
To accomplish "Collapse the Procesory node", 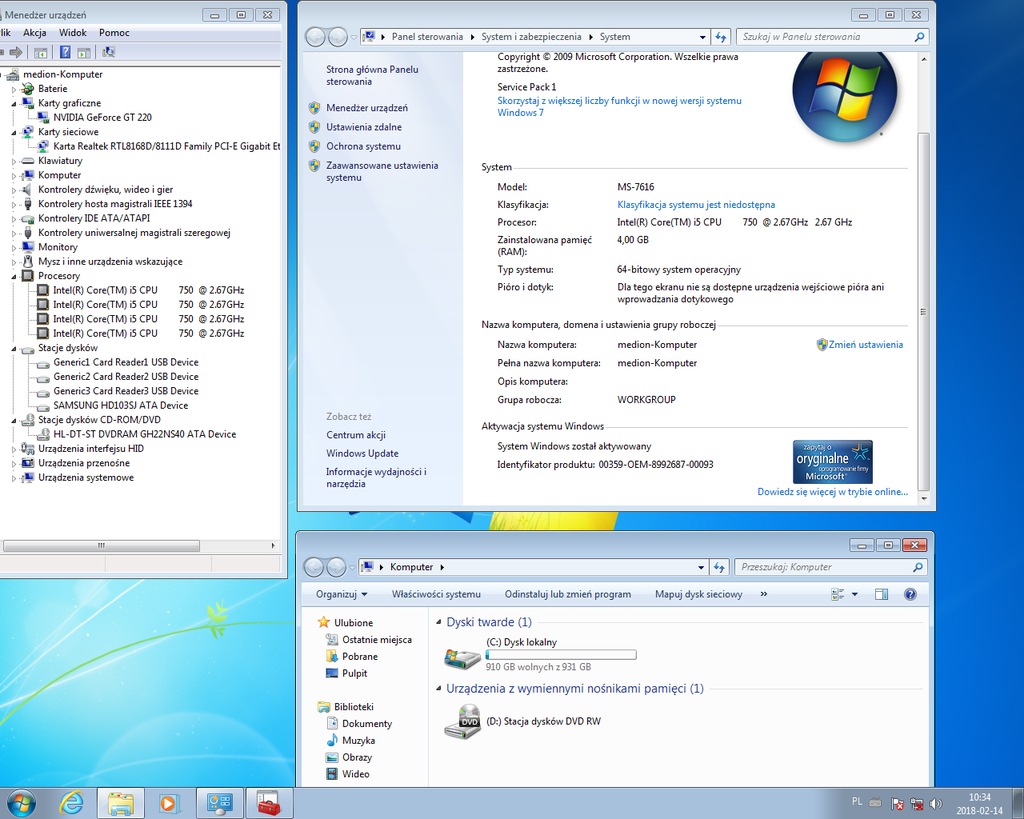I will [14, 276].
